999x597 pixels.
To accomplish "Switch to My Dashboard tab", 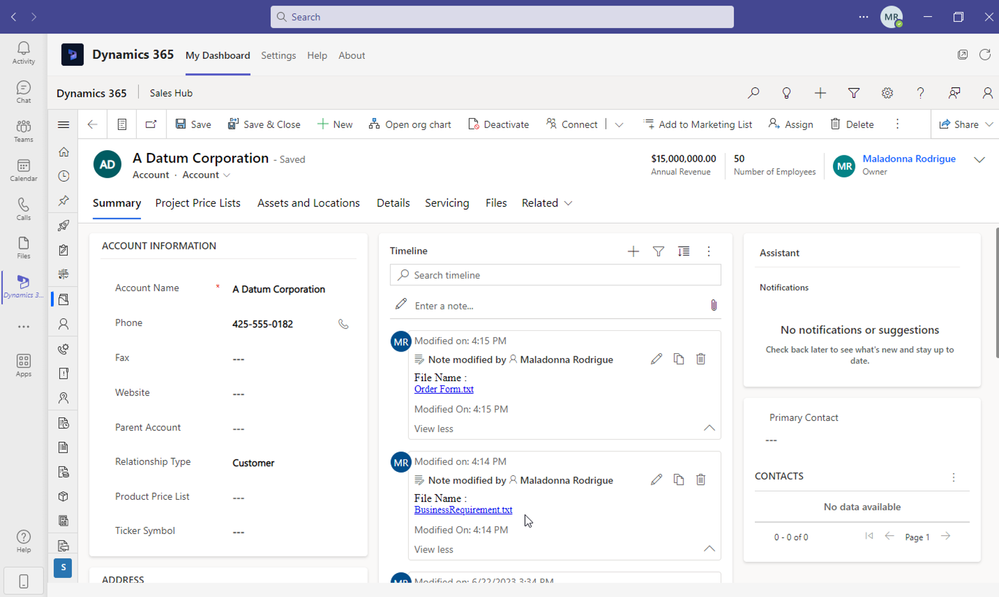I will [217, 55].
